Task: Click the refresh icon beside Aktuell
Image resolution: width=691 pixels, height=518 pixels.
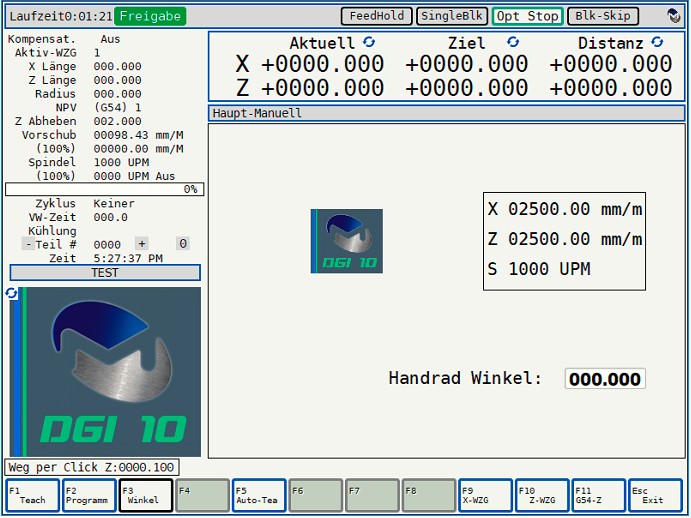Action: point(369,42)
